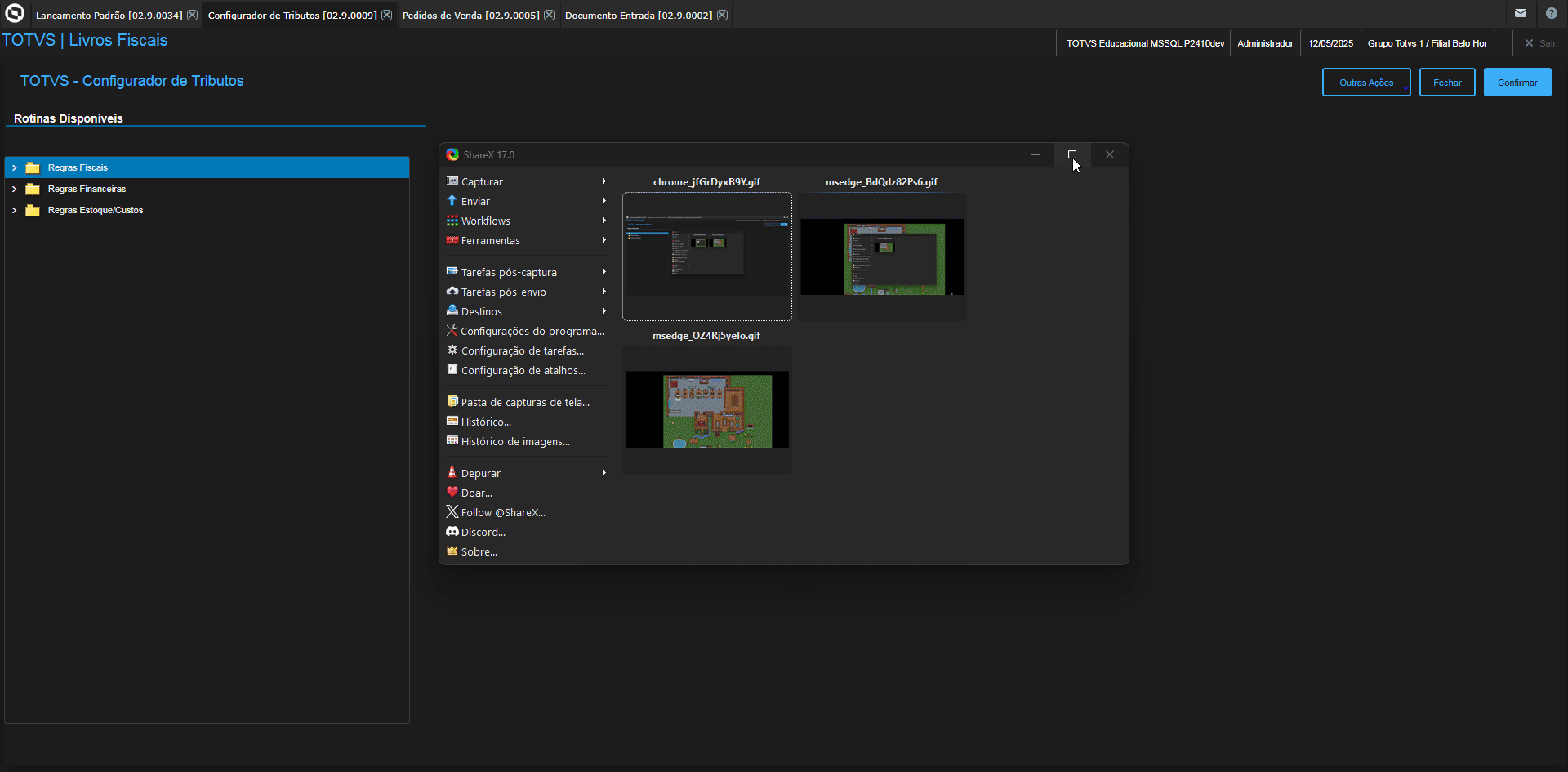Expand the Tarefas pós-captura submenu arrow

coord(604,272)
